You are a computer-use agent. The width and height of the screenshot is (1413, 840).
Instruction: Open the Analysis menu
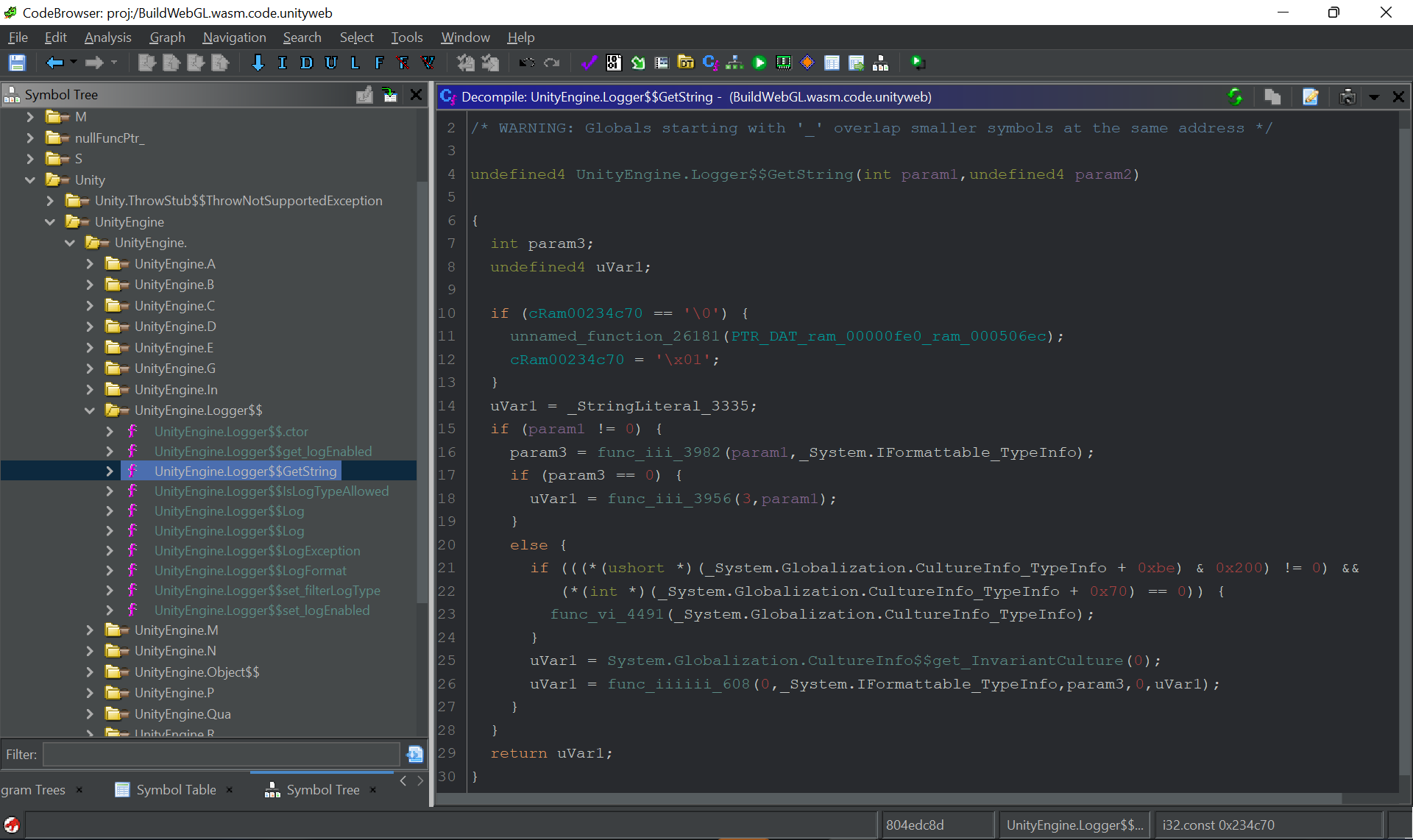click(x=107, y=38)
